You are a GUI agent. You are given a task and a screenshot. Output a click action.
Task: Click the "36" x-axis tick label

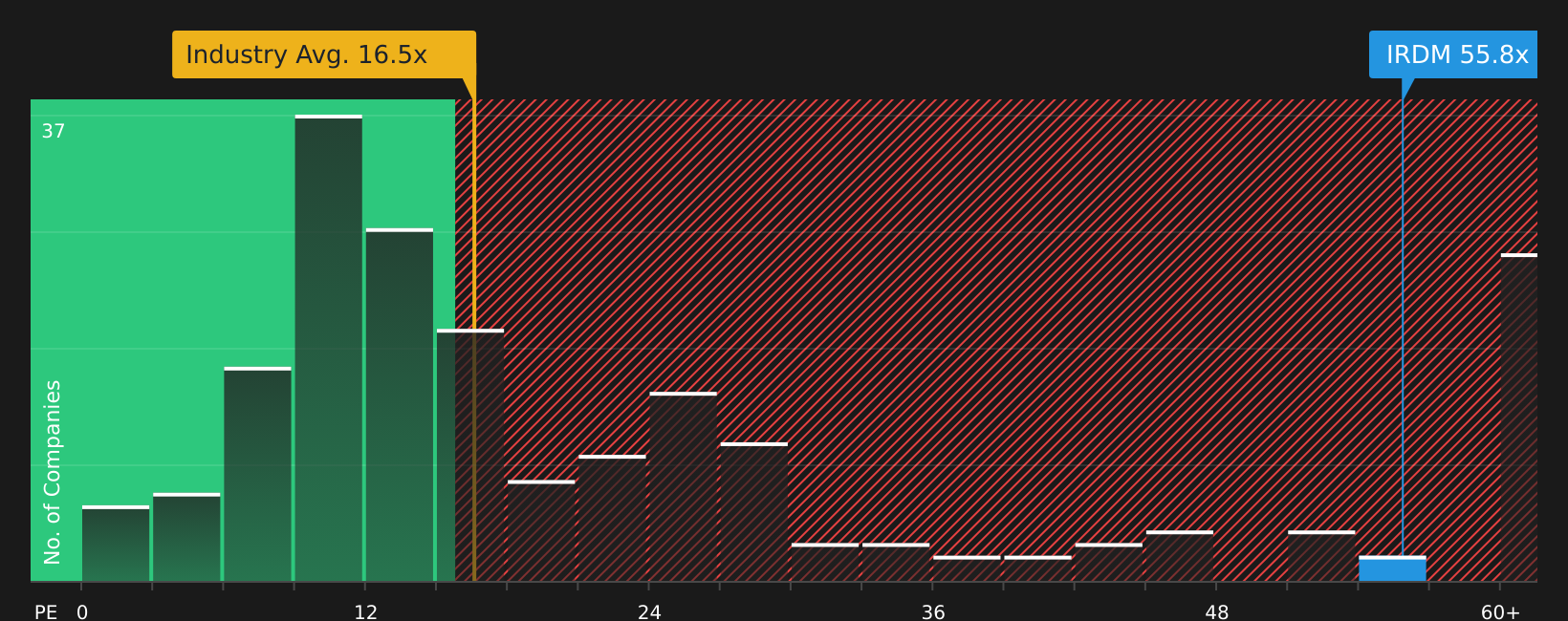pos(933,612)
